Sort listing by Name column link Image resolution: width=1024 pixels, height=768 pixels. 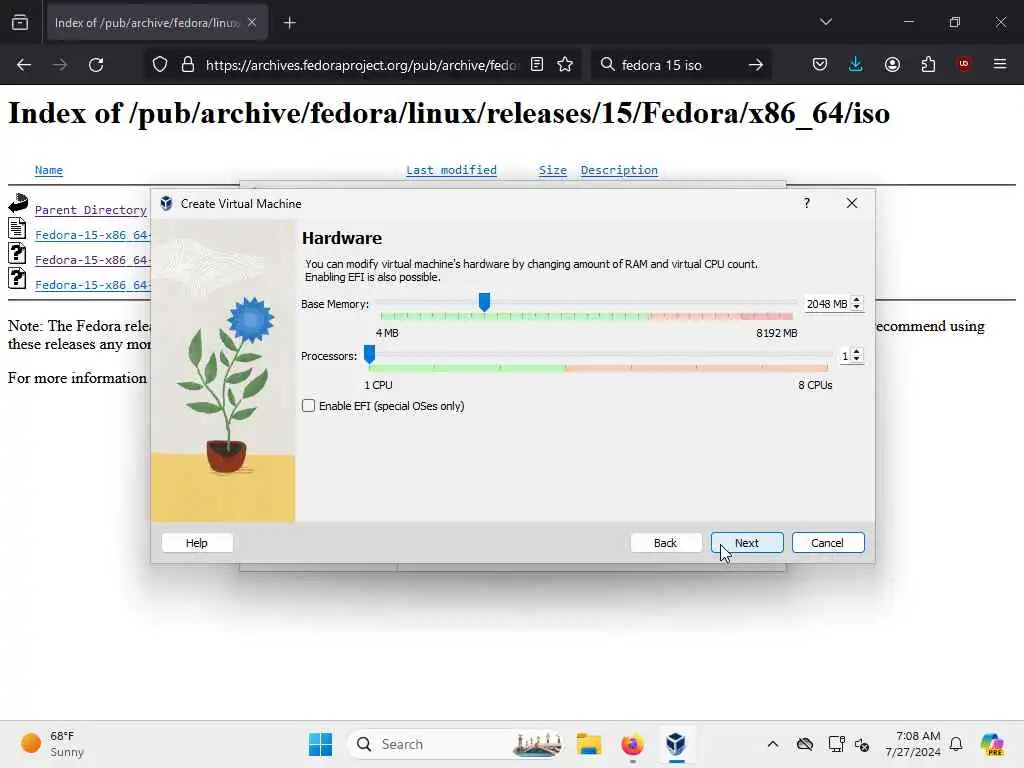(49, 170)
